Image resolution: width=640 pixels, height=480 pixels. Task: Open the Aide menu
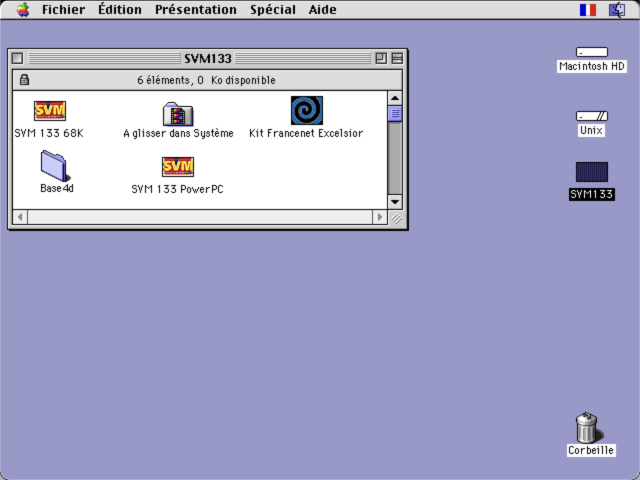point(322,9)
